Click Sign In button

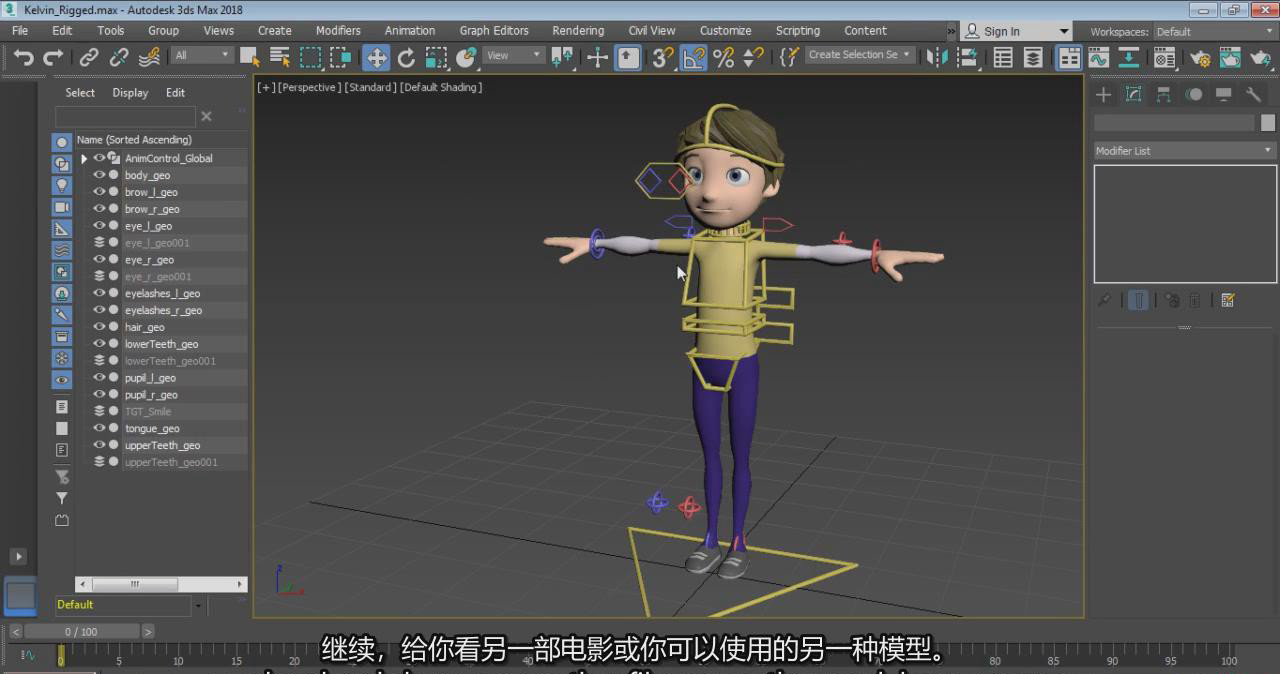tap(1001, 31)
